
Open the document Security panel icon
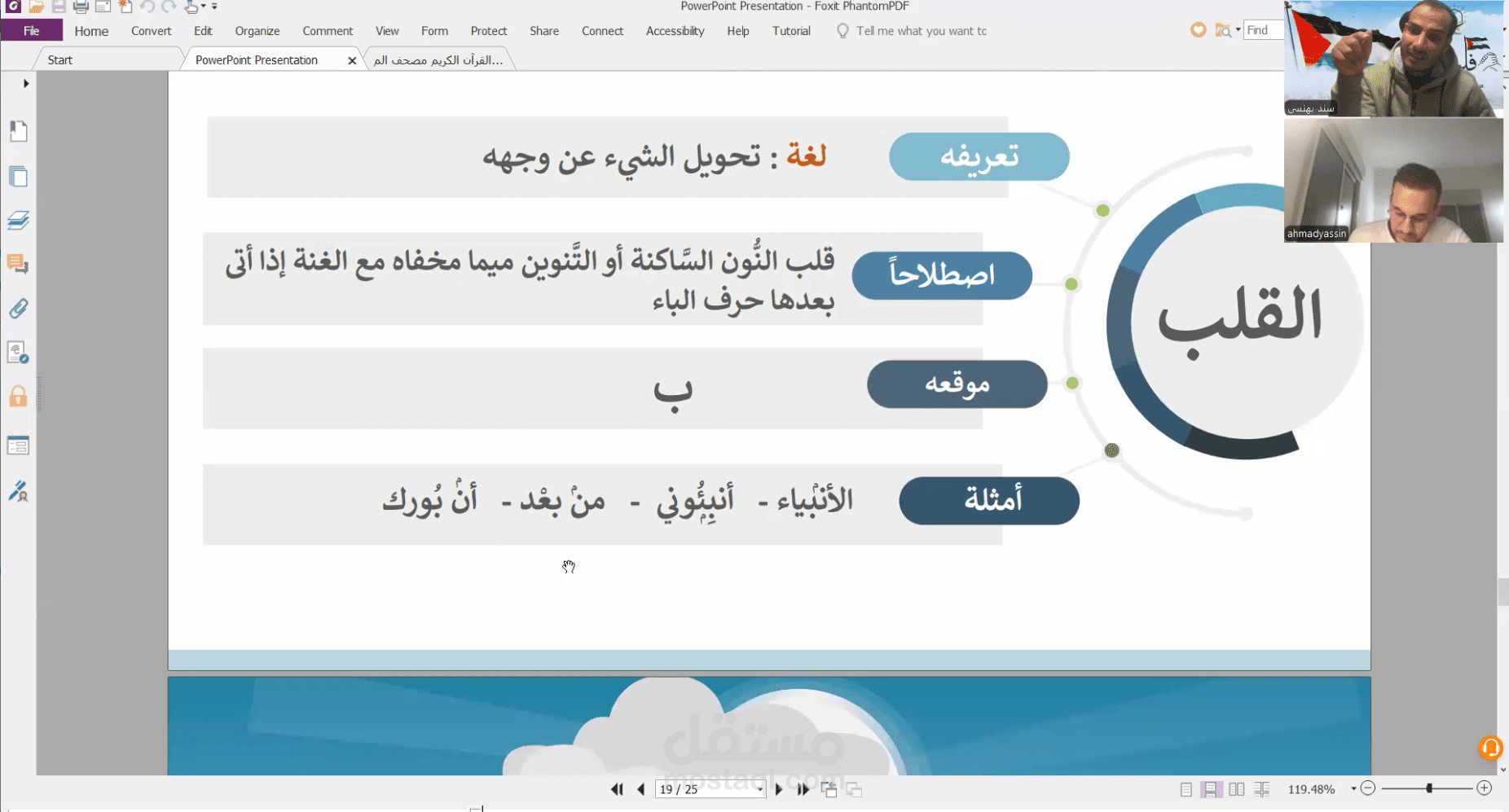[20, 396]
